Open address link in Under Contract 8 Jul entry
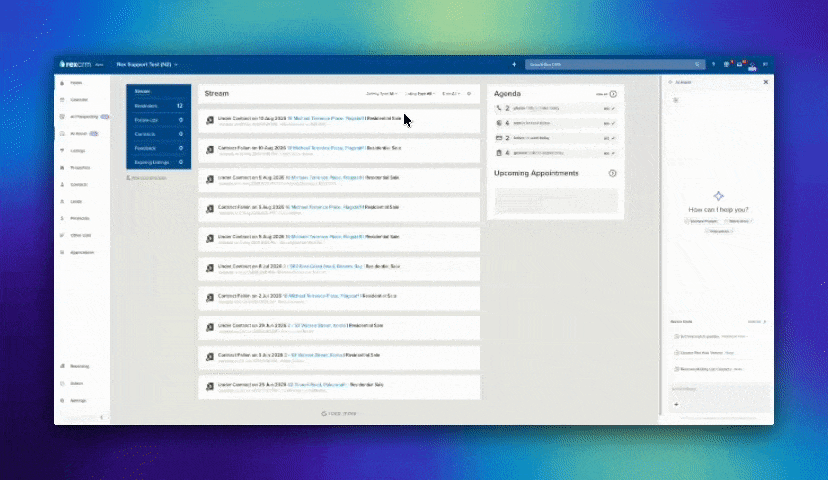Screen dimensions: 828x480 323,266
